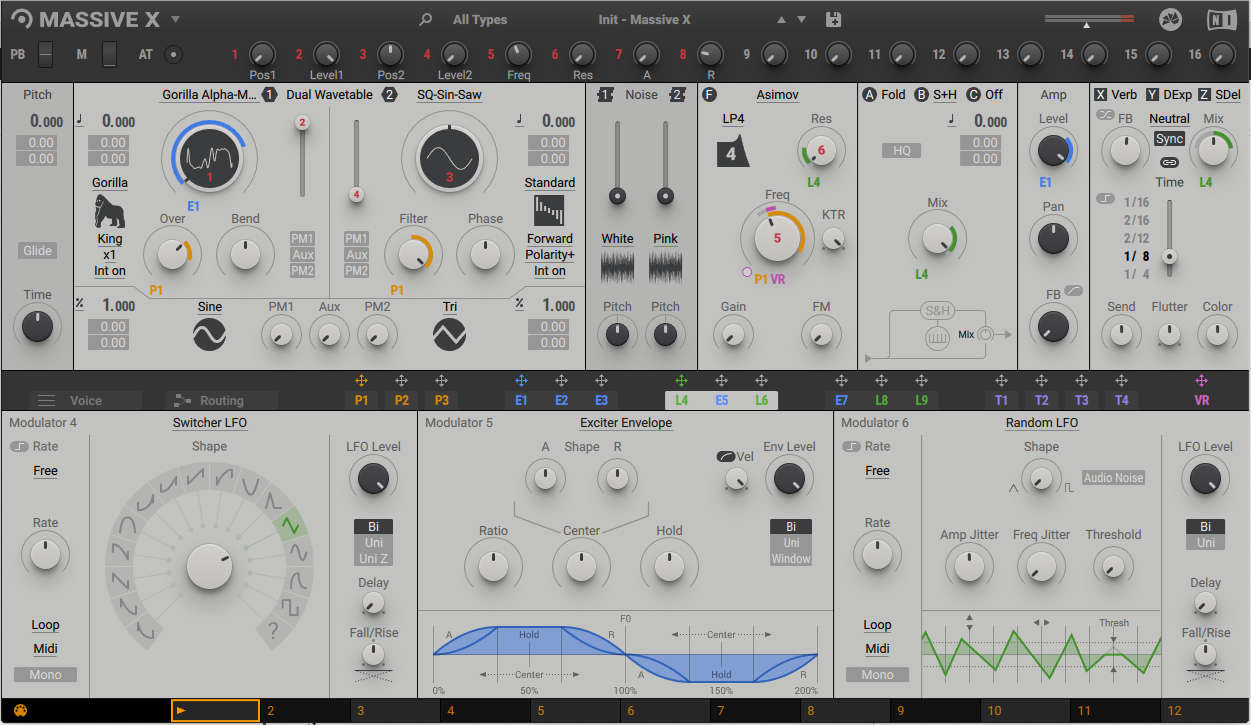1251x725 pixels.
Task: Open the Exciter Envelope type menu
Action: click(625, 423)
